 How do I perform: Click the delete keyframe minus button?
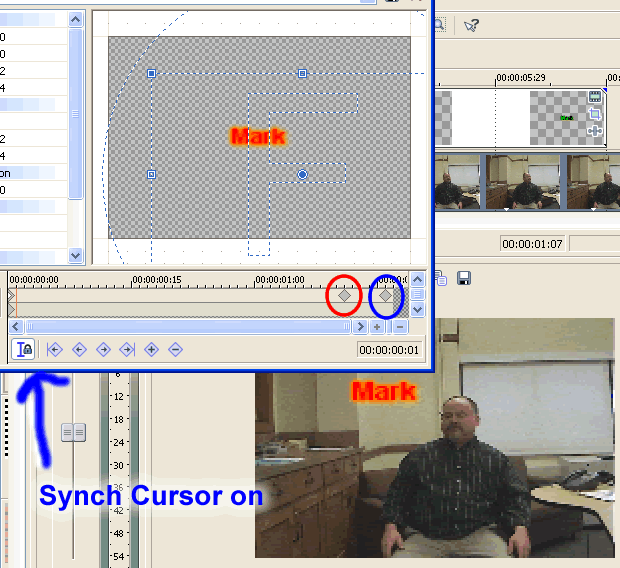(x=175, y=349)
